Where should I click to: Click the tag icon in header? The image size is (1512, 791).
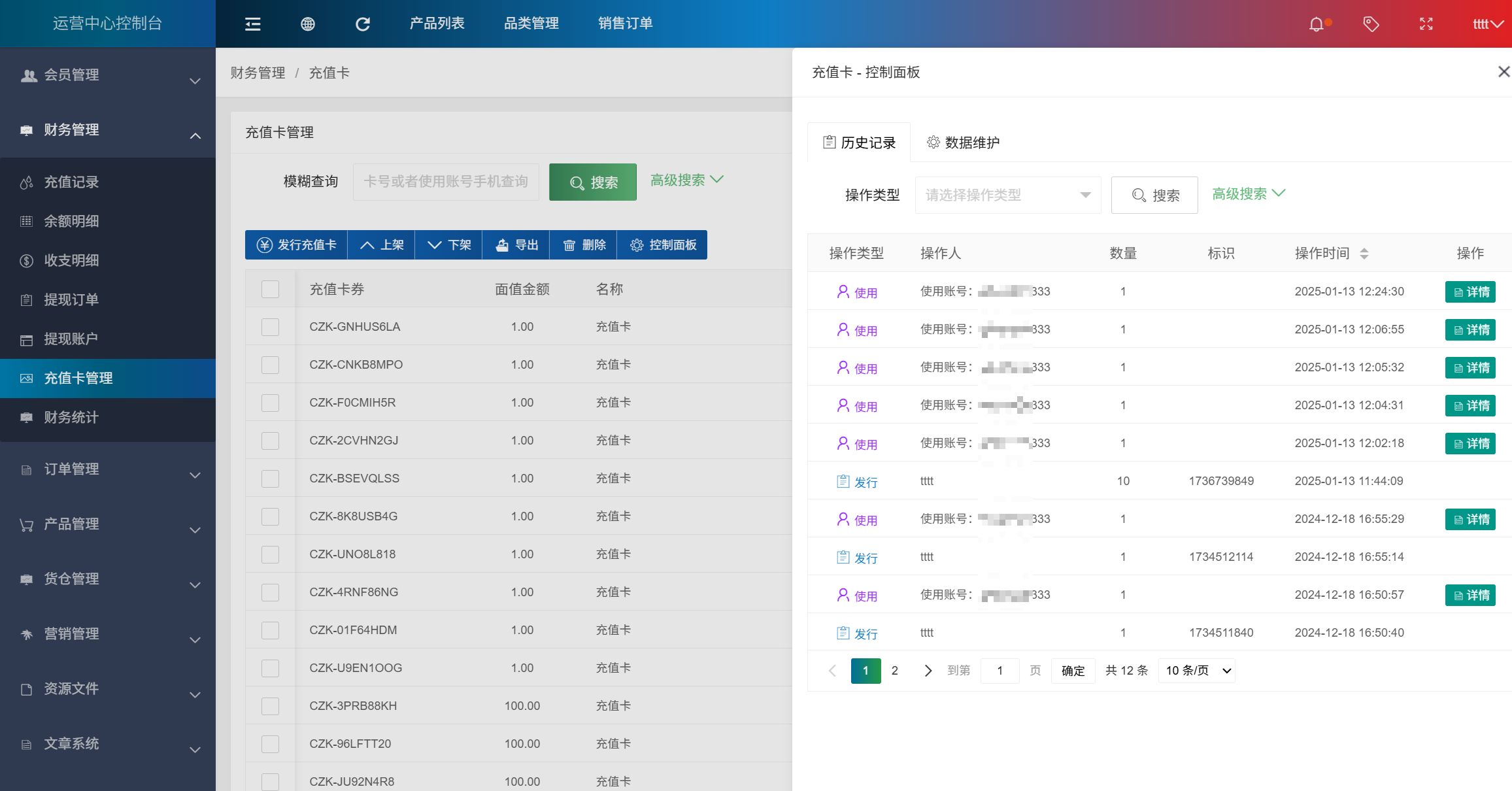click(1371, 24)
